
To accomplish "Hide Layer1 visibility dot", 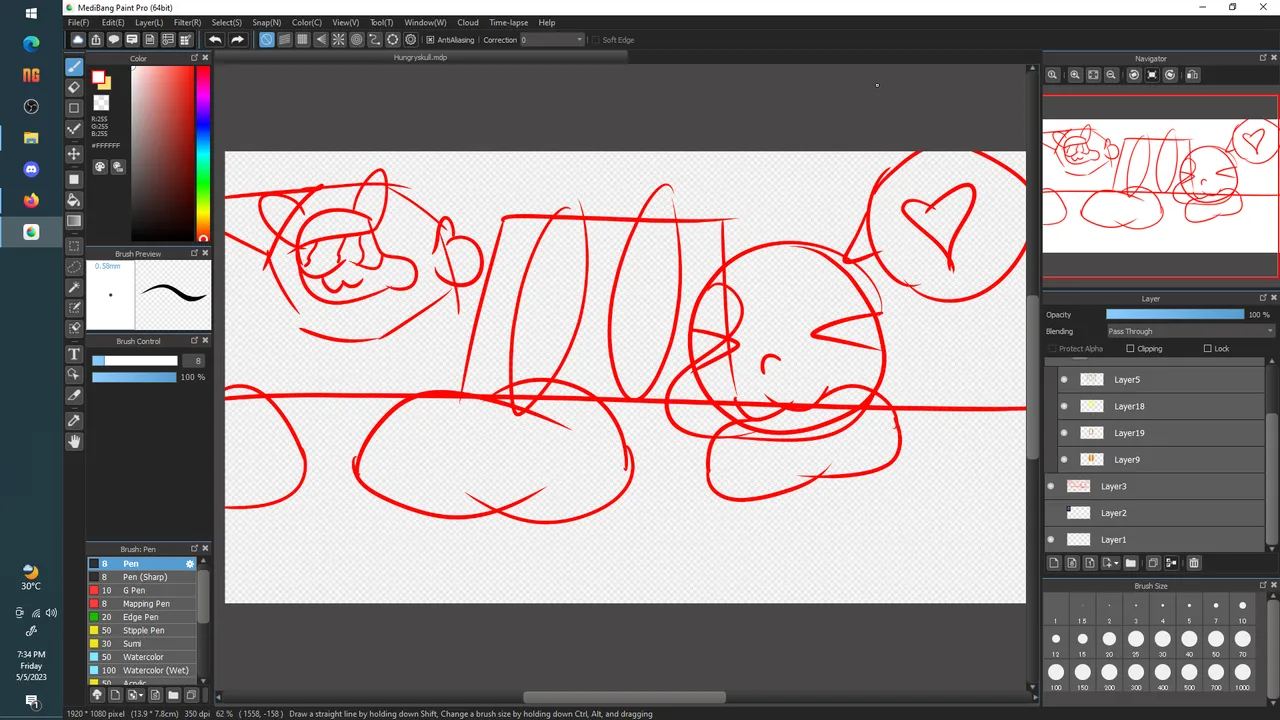I will pos(1051,540).
